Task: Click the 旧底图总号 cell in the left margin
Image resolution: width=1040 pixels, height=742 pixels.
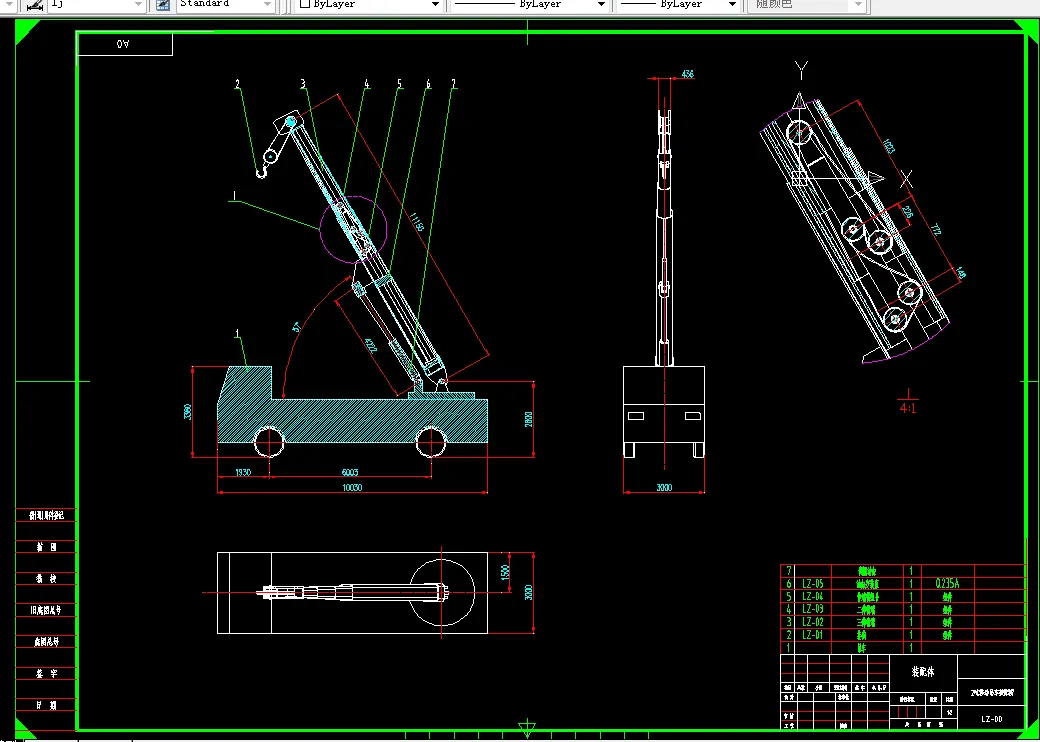Action: pos(46,610)
